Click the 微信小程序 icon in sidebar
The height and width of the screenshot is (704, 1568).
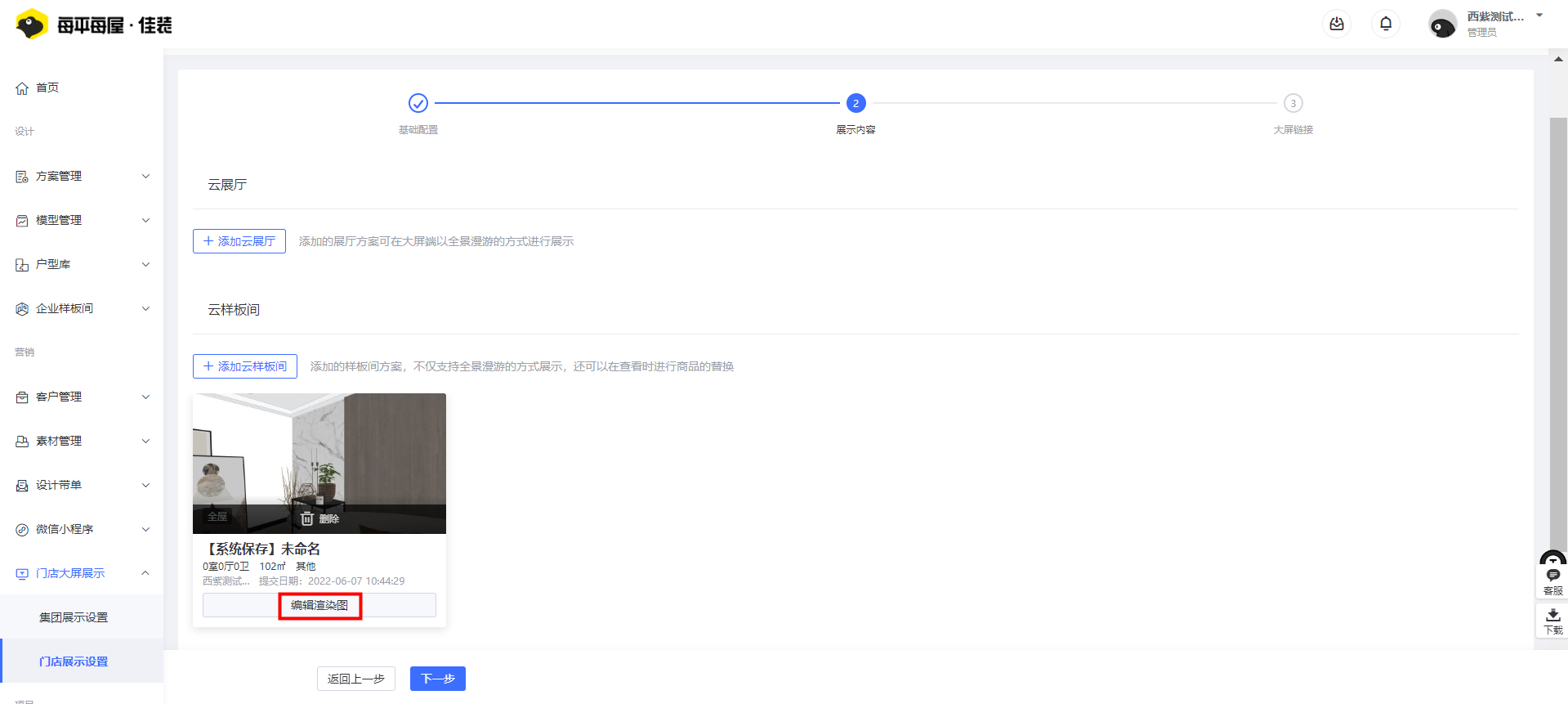[22, 530]
